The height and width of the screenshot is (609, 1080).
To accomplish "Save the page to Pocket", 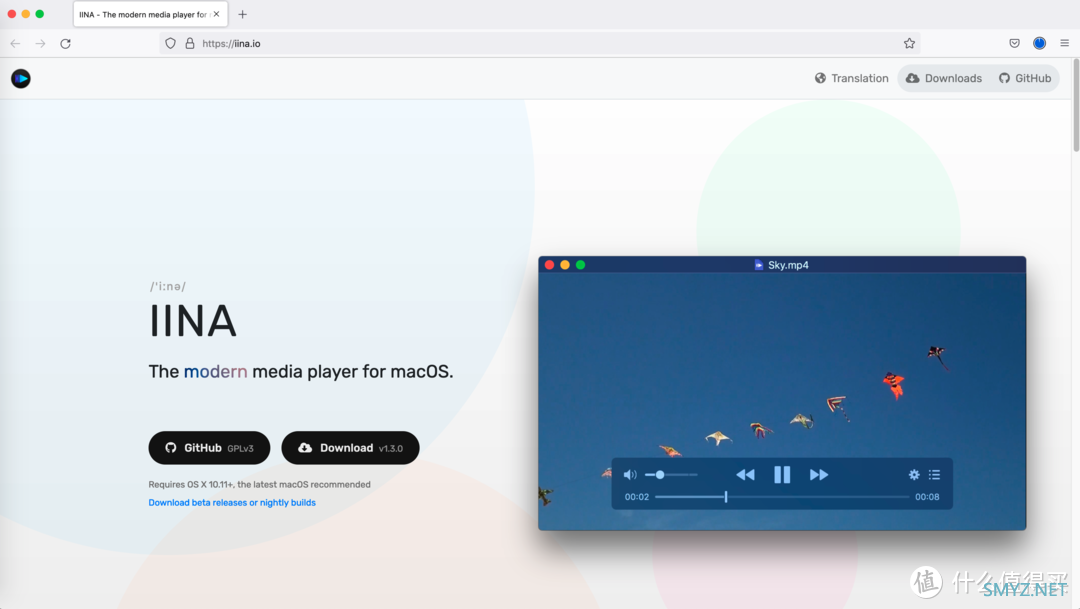I will pos(1015,43).
